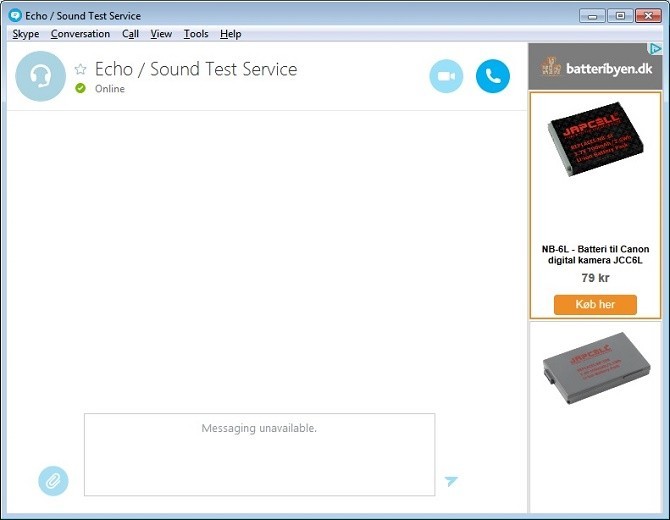
Task: Open the Help menu
Action: click(x=231, y=34)
